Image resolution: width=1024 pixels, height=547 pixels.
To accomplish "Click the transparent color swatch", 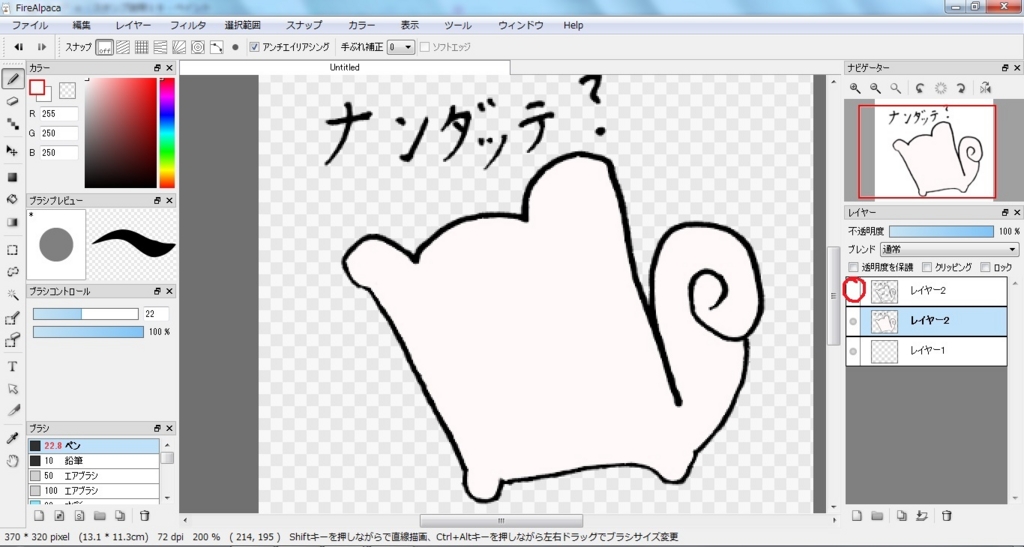I will tap(67, 90).
